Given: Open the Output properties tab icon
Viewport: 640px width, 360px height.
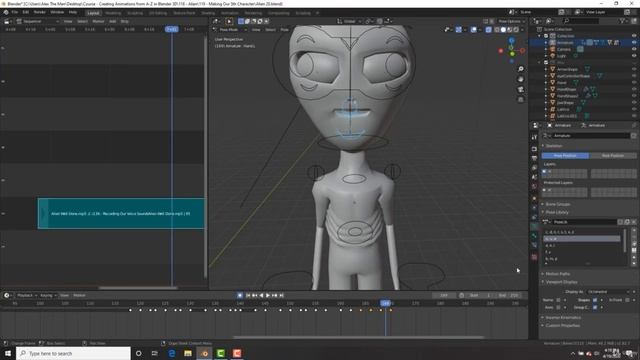Looking at the screenshot, I should (x=534, y=158).
